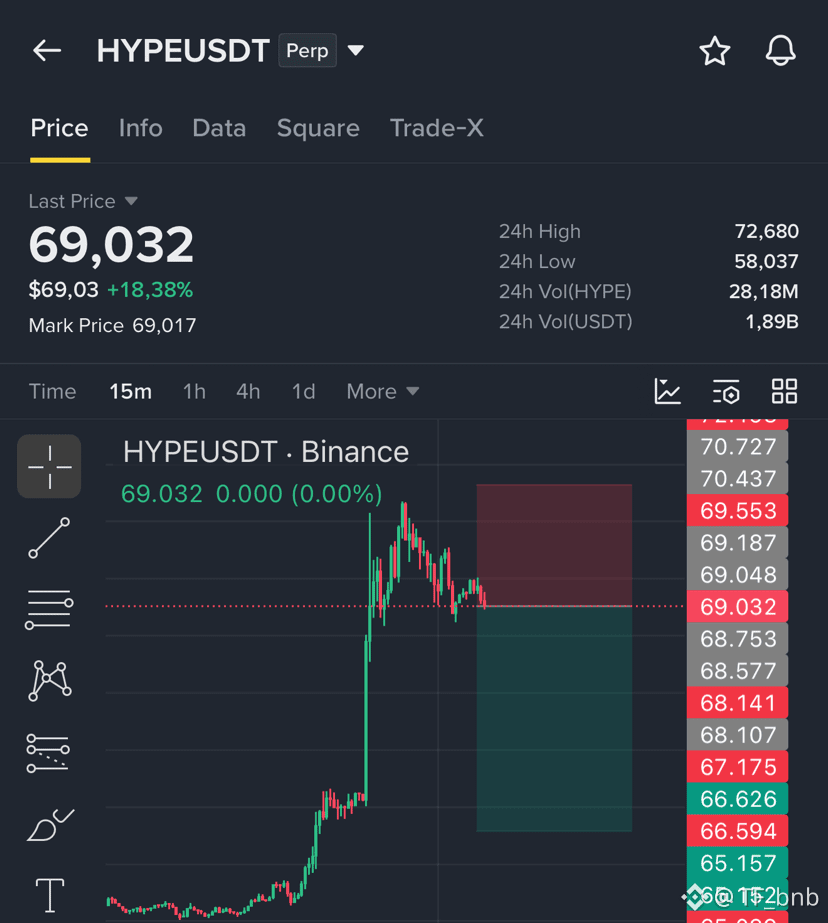Click the 66.626 green price label
Screen dimensions: 828x923
(x=737, y=799)
